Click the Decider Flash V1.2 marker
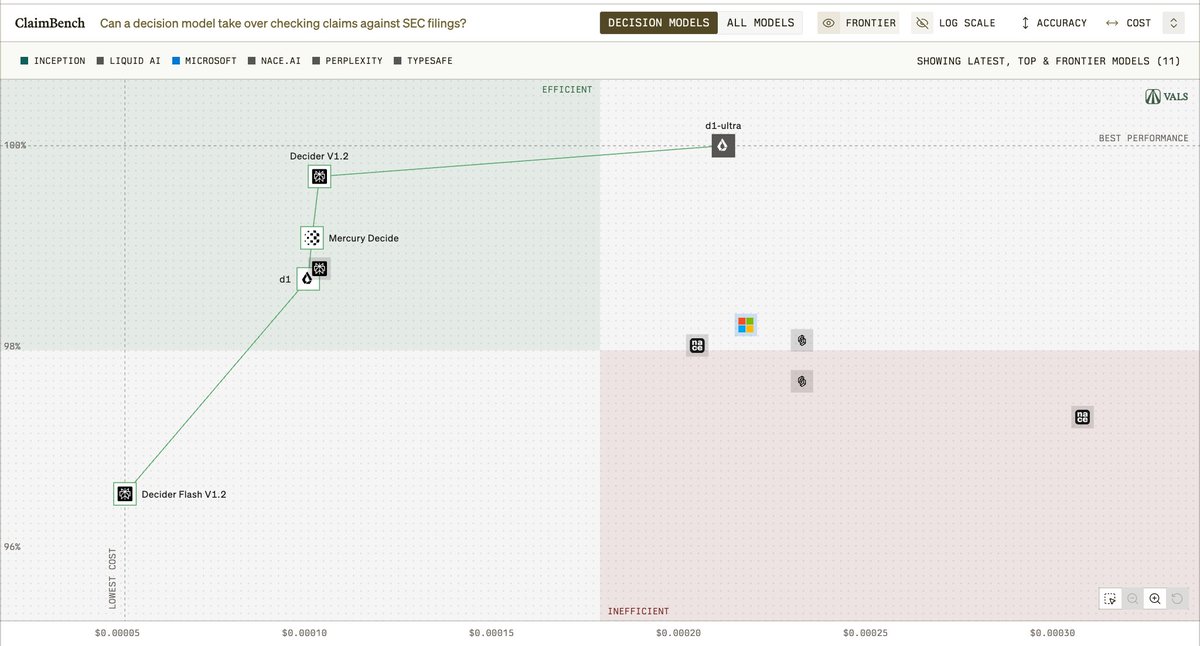Image resolution: width=1200 pixels, height=646 pixels. [124, 494]
